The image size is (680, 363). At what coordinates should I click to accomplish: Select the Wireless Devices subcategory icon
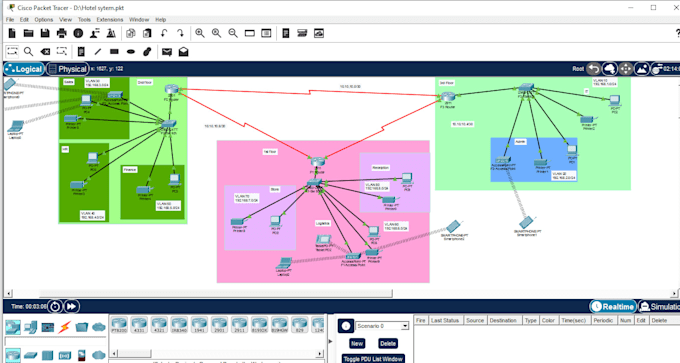click(x=65, y=356)
